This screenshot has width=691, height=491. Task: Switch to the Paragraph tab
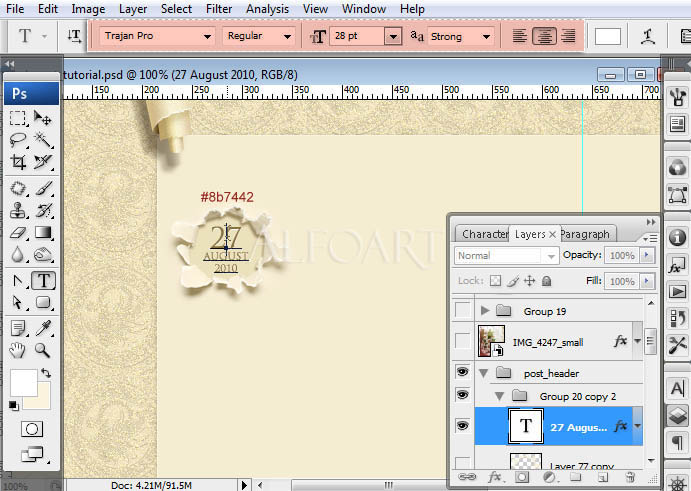pos(586,234)
